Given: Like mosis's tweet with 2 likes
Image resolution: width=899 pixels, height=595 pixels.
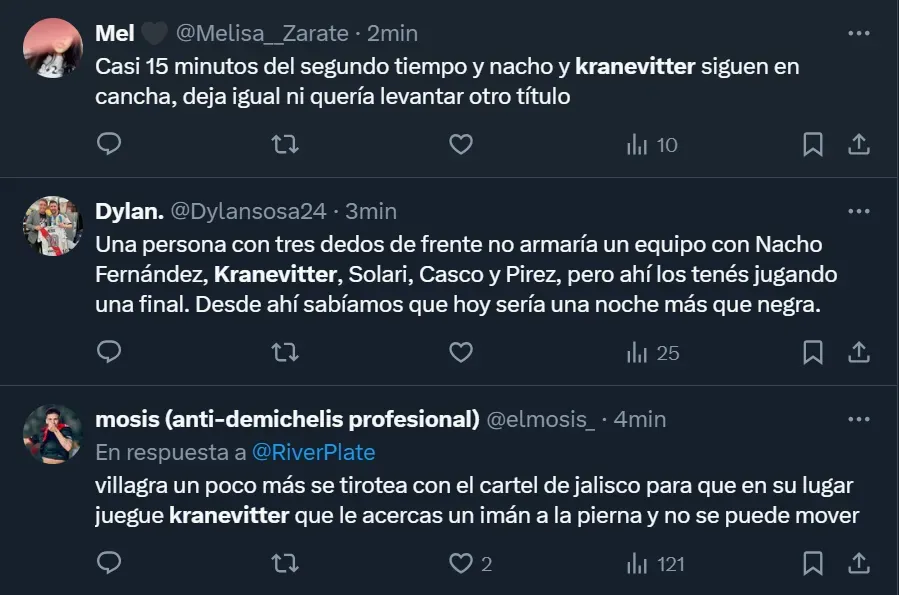Looking at the screenshot, I should 460,564.
